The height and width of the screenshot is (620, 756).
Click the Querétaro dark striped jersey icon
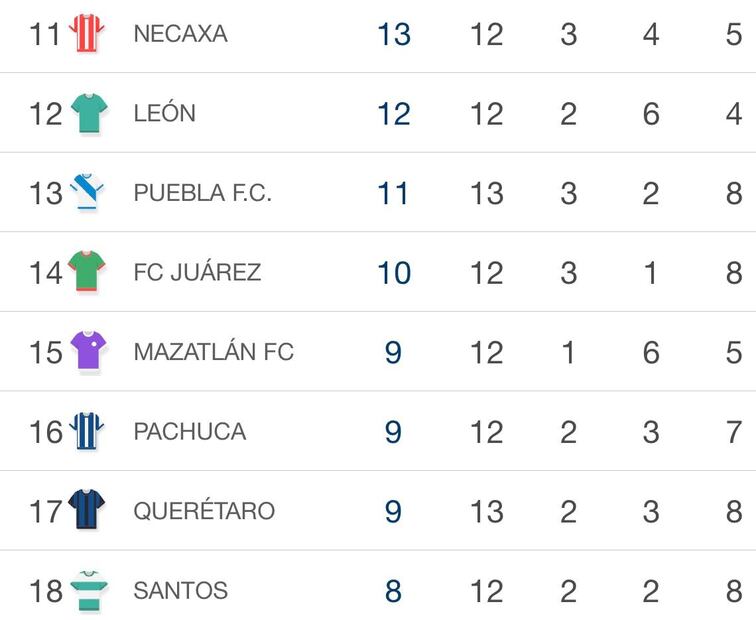[88, 510]
